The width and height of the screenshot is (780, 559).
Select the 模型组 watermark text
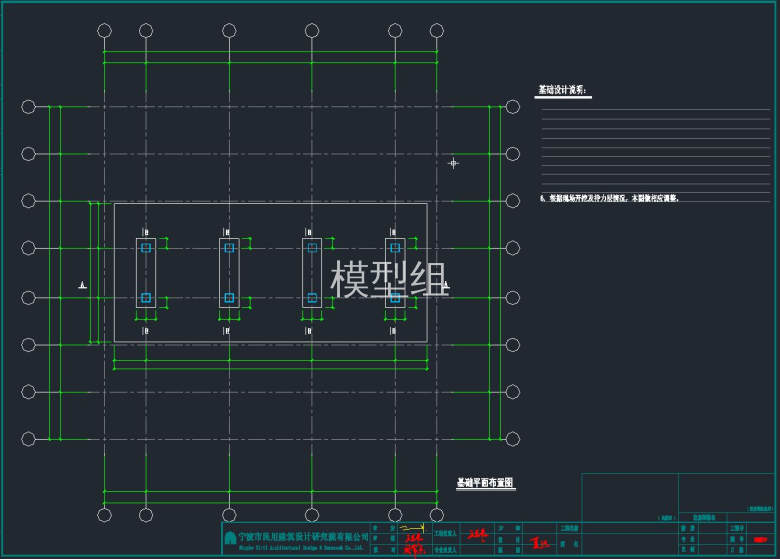pos(389,279)
